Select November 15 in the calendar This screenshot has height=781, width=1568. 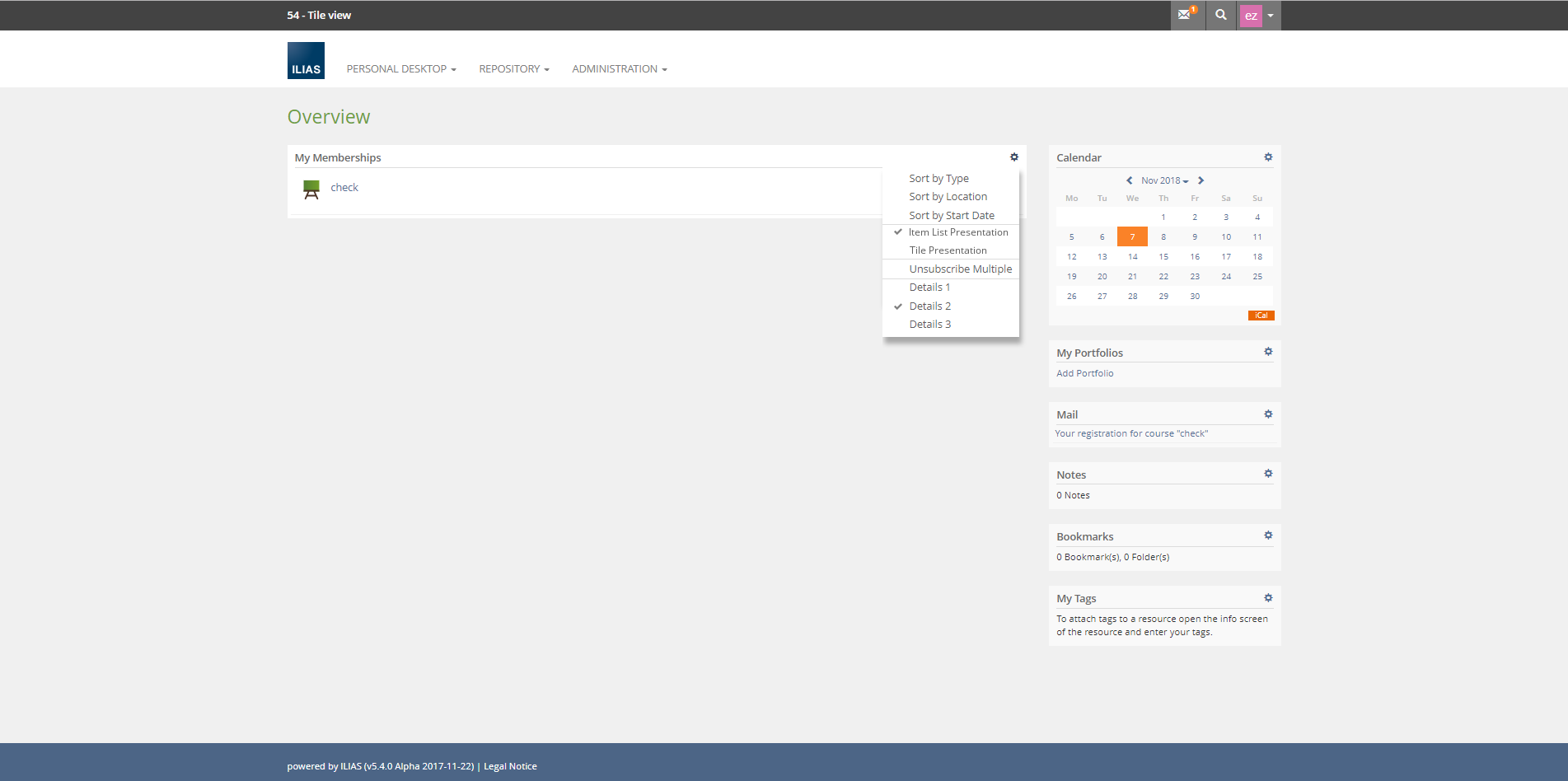click(1163, 257)
